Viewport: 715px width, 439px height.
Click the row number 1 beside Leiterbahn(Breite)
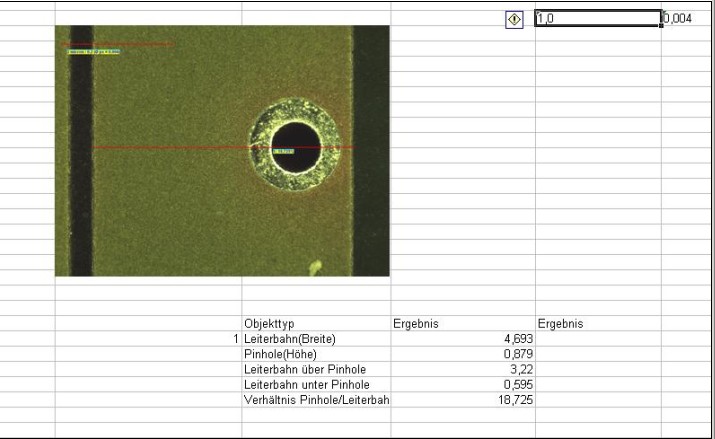(236, 339)
